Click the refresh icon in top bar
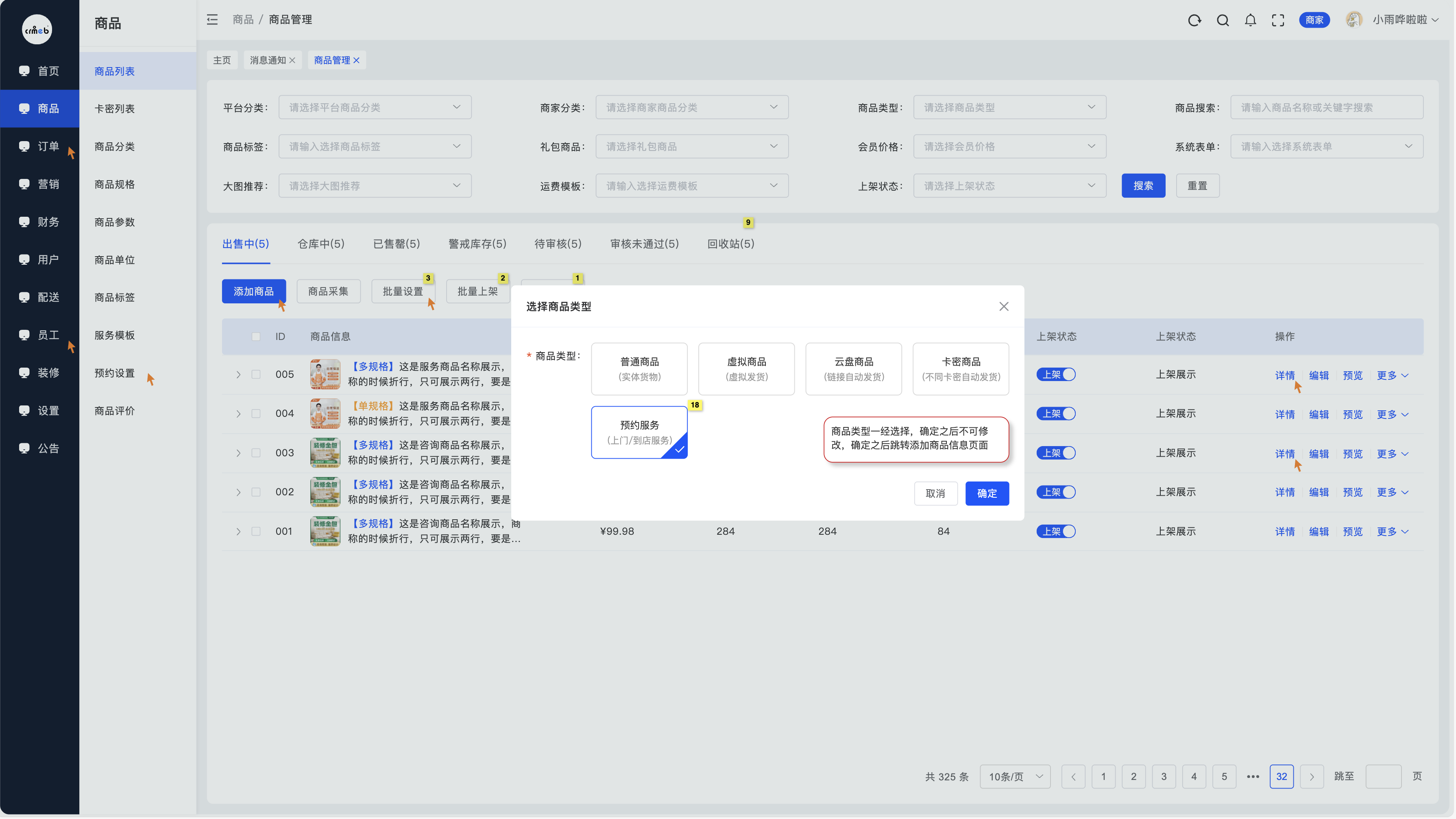This screenshot has width=1456, height=819. pyautogui.click(x=1194, y=20)
